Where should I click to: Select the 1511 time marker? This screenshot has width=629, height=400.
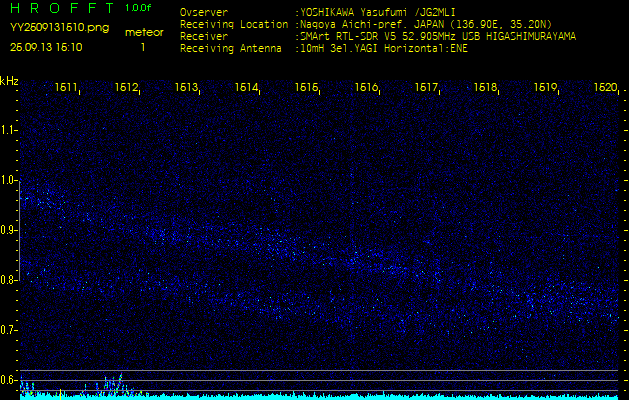[67, 88]
